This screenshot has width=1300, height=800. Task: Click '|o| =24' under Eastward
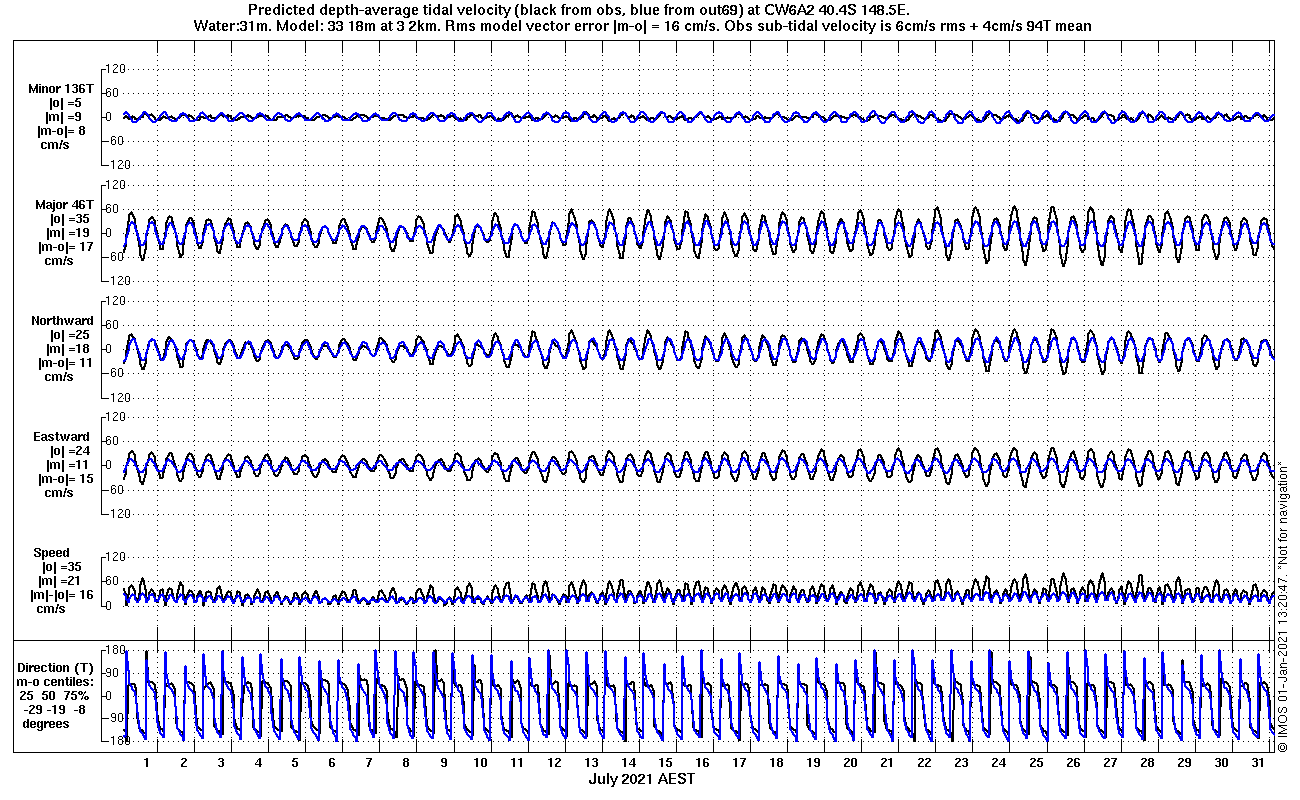click(70, 451)
